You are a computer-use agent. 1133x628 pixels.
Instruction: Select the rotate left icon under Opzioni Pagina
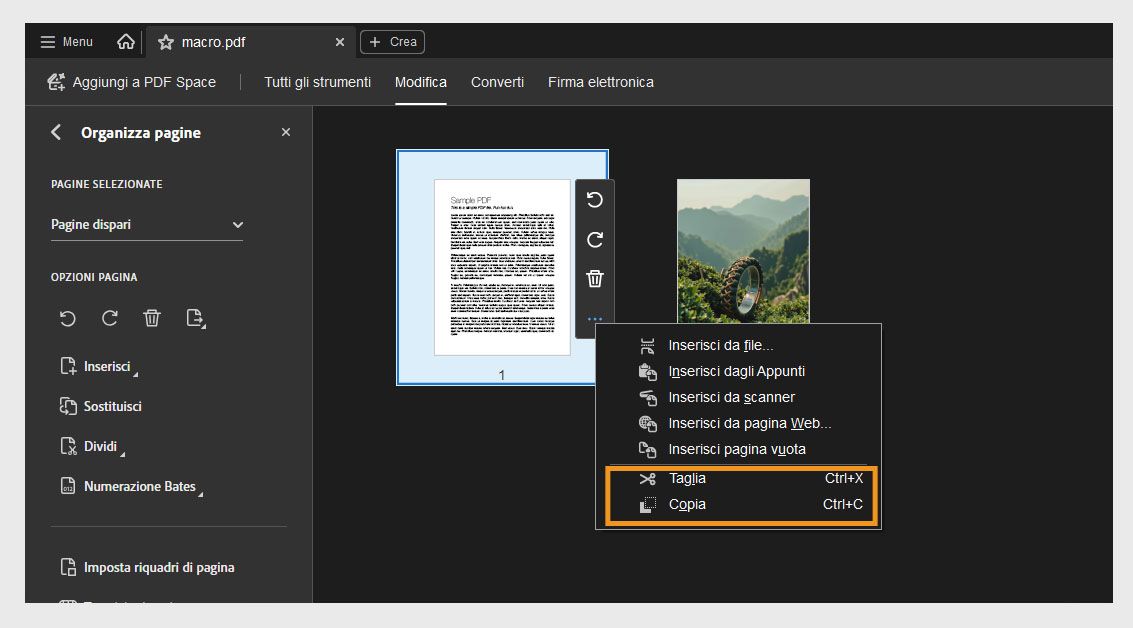[67, 318]
